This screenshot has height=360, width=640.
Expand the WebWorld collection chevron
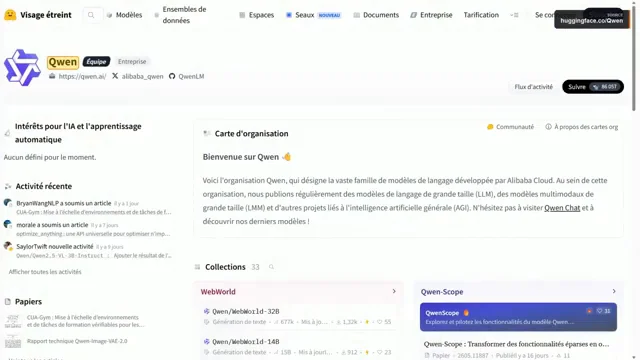click(394, 291)
